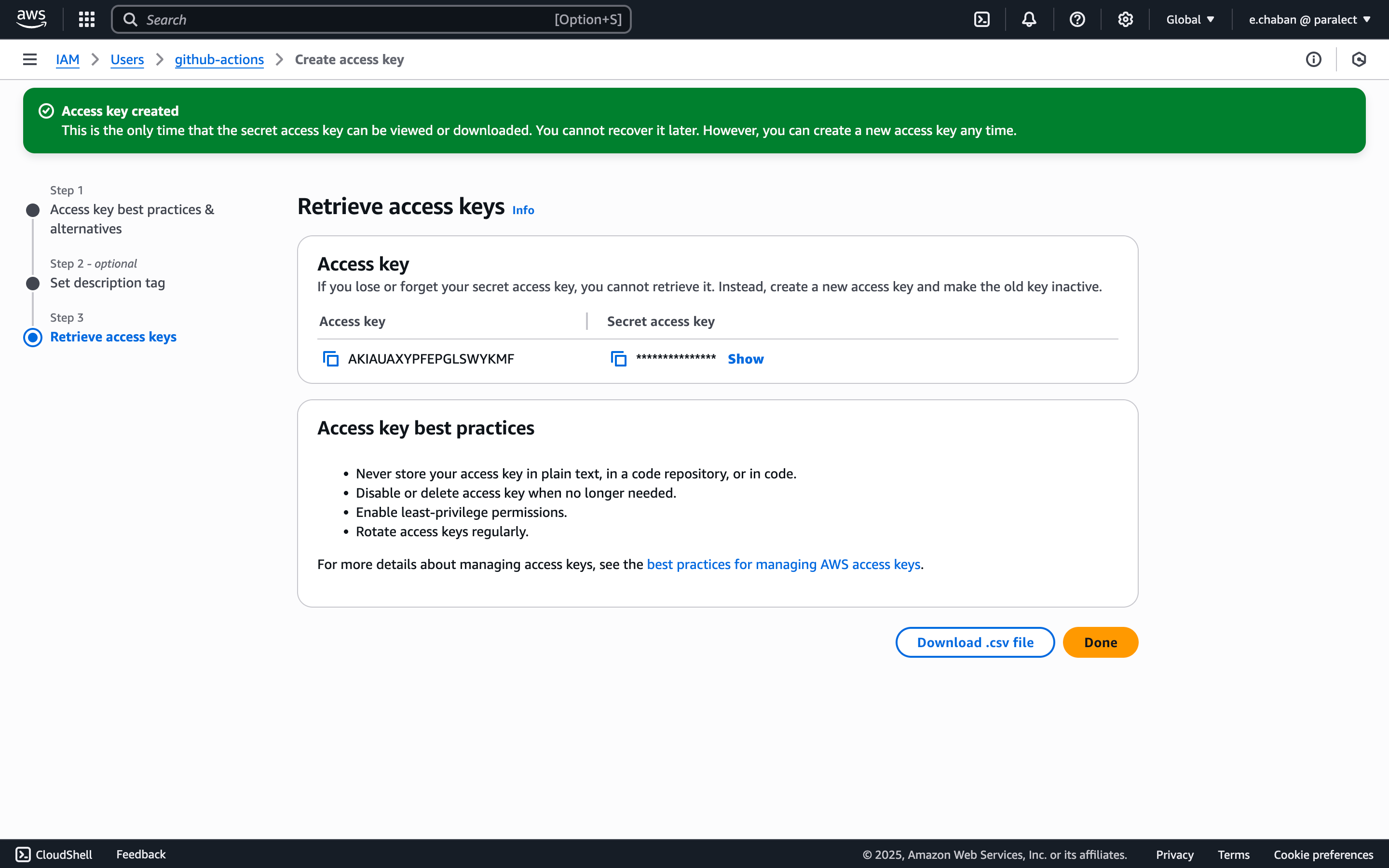
Task: Open the Info link beside the heading
Action: [523, 210]
